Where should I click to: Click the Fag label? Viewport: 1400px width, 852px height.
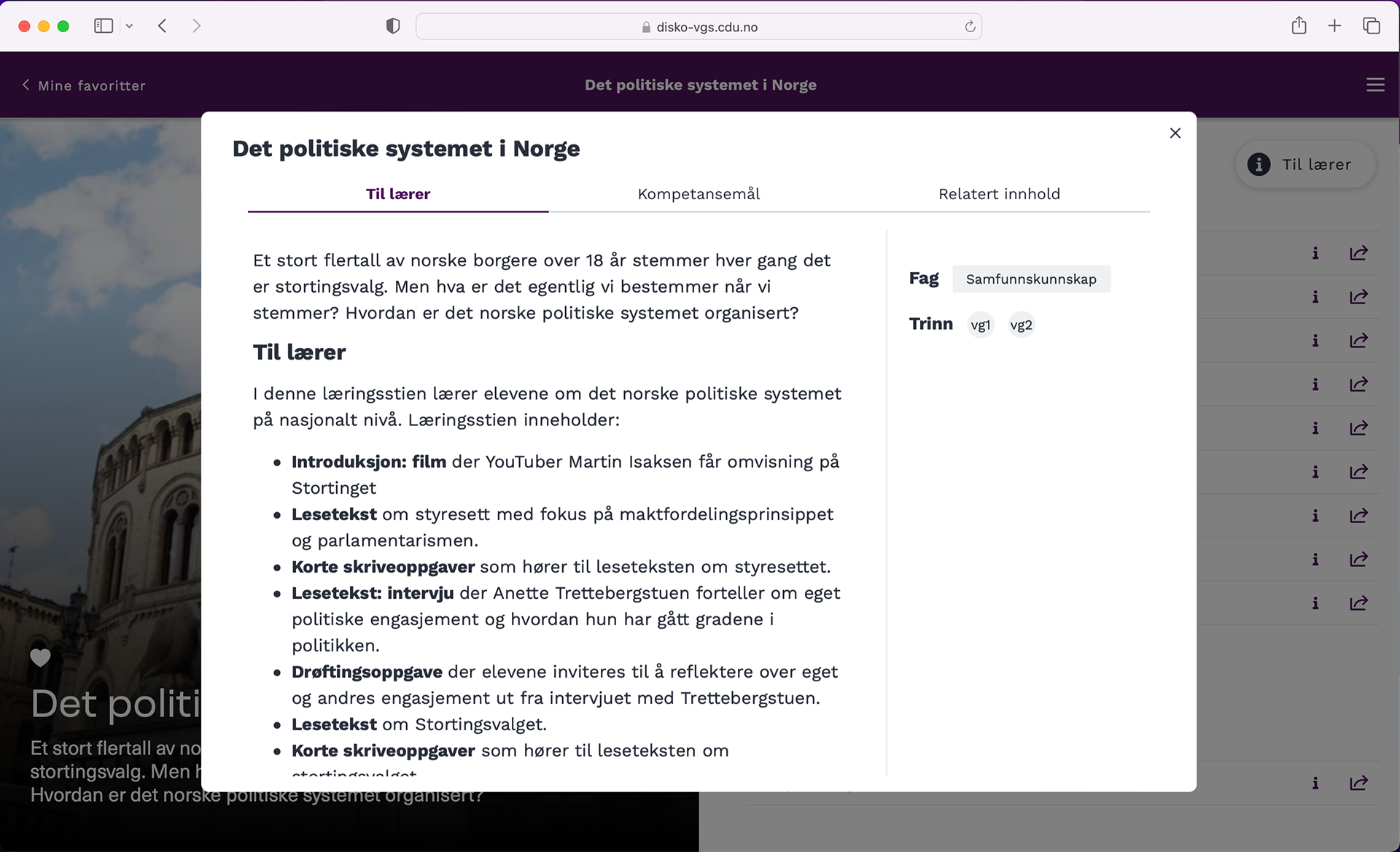coord(924,279)
